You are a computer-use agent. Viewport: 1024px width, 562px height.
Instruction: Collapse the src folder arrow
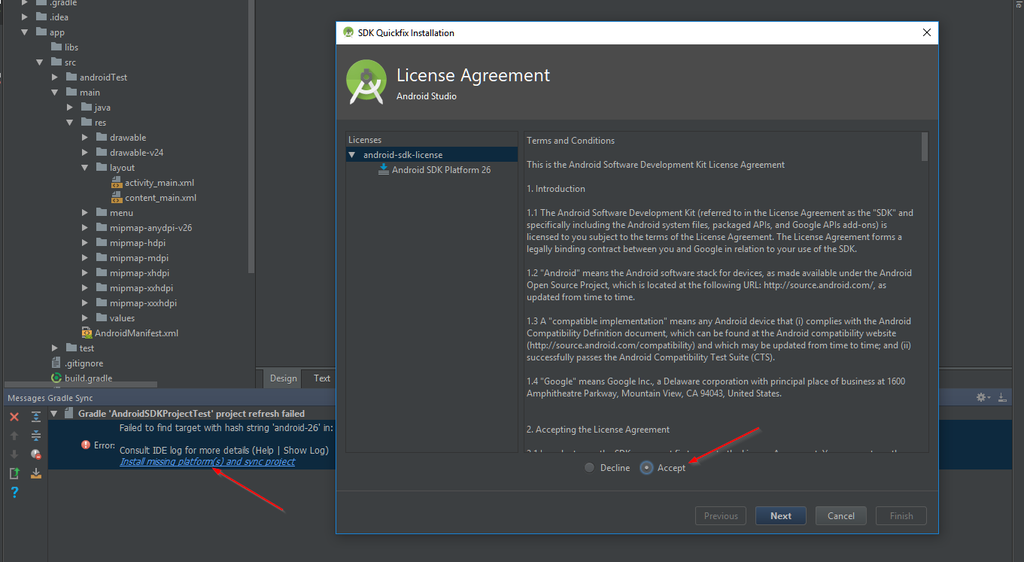[x=40, y=62]
